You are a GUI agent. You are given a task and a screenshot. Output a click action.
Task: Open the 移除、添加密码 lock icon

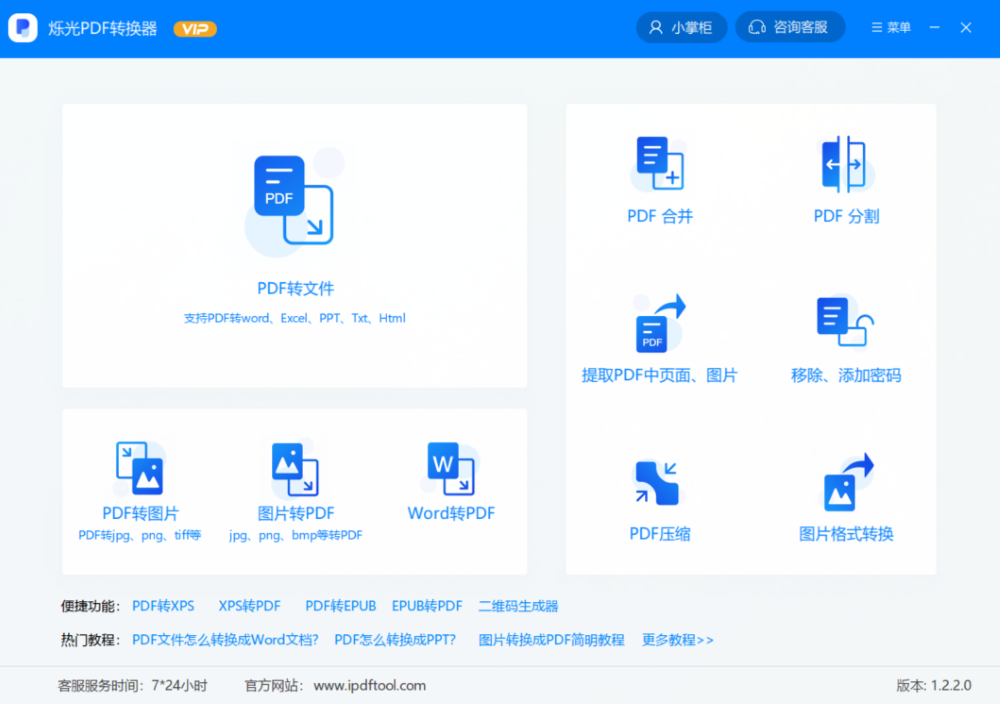(845, 322)
